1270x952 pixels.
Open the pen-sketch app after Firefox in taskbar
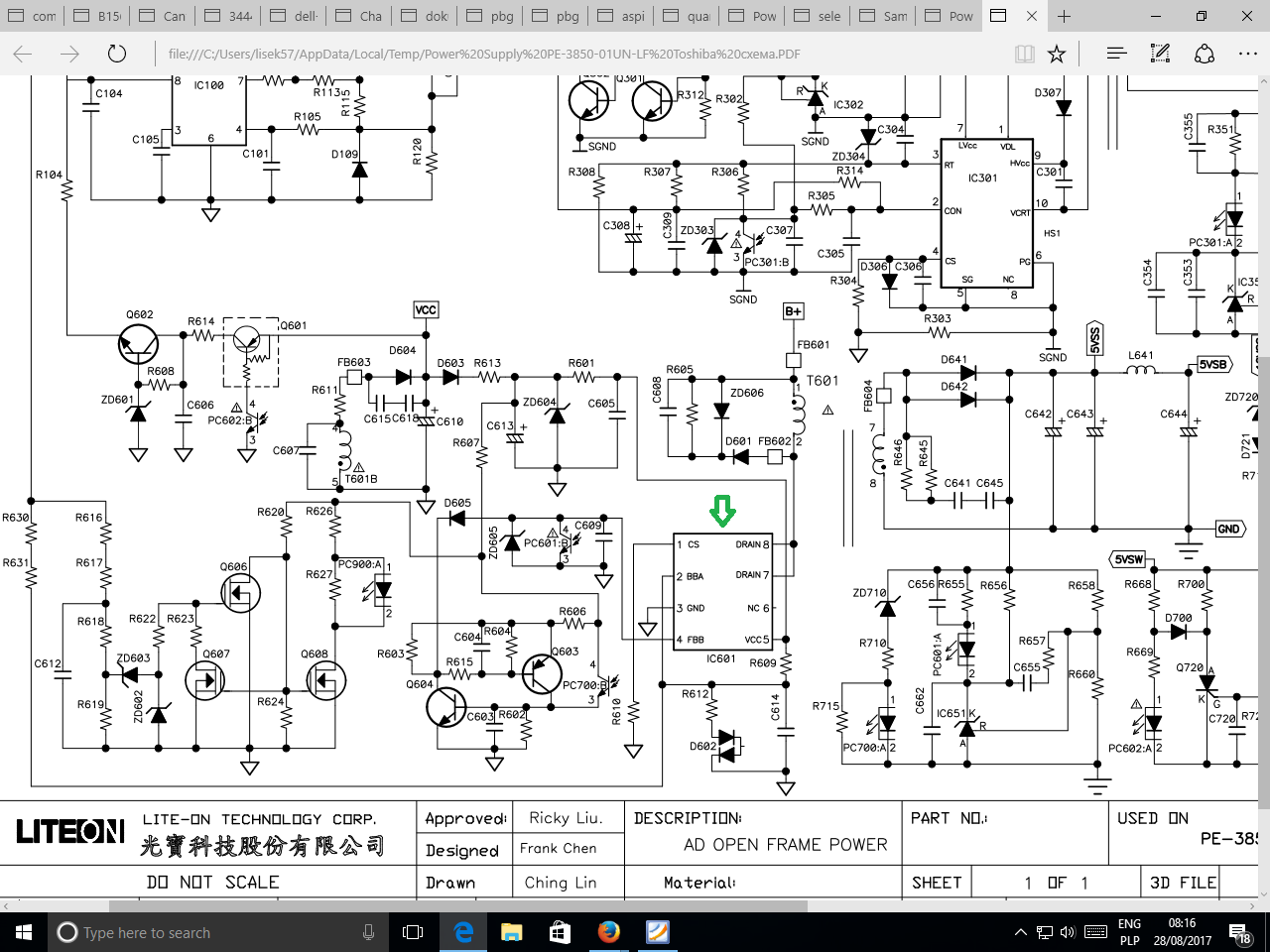pyautogui.click(x=657, y=932)
